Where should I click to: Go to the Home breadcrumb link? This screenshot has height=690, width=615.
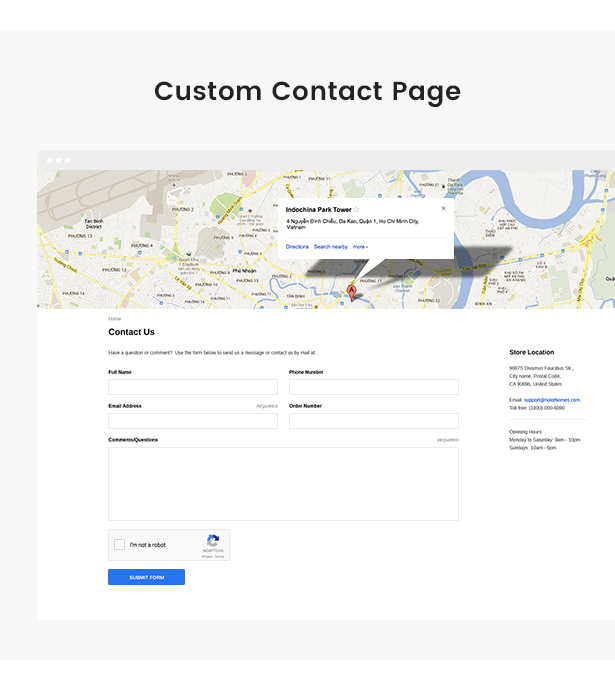point(115,319)
